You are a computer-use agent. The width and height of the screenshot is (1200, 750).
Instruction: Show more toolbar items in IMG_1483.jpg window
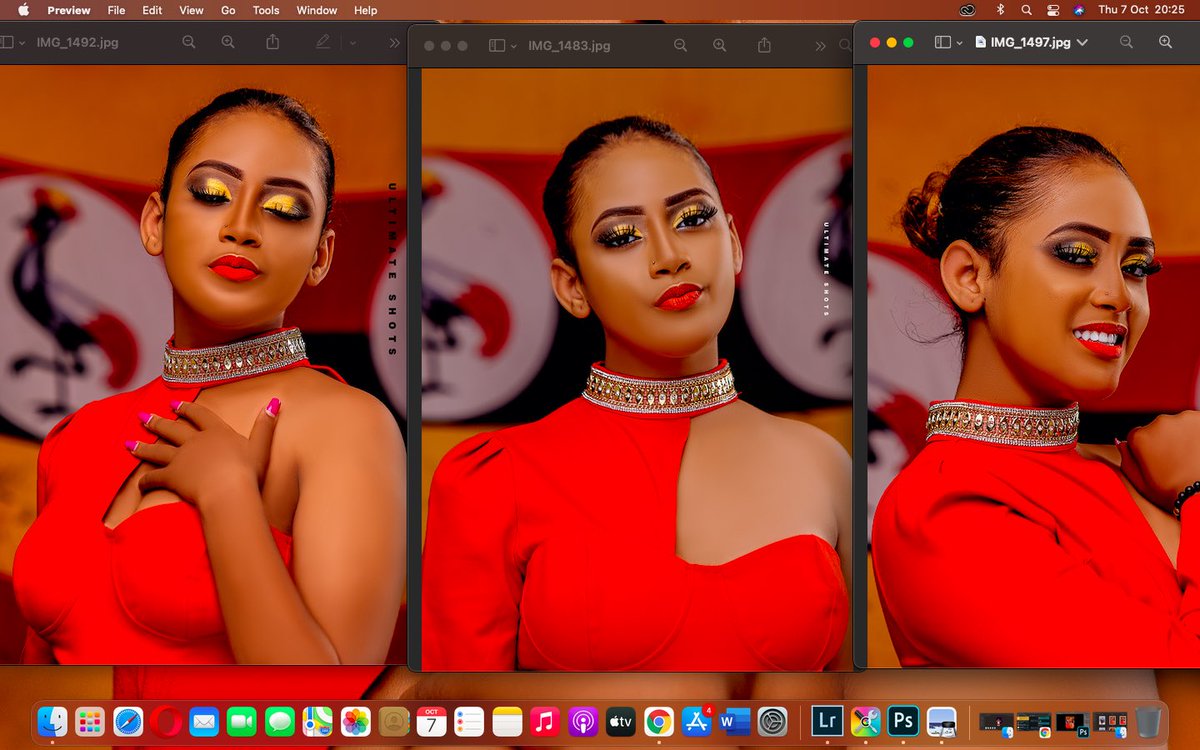click(x=821, y=46)
